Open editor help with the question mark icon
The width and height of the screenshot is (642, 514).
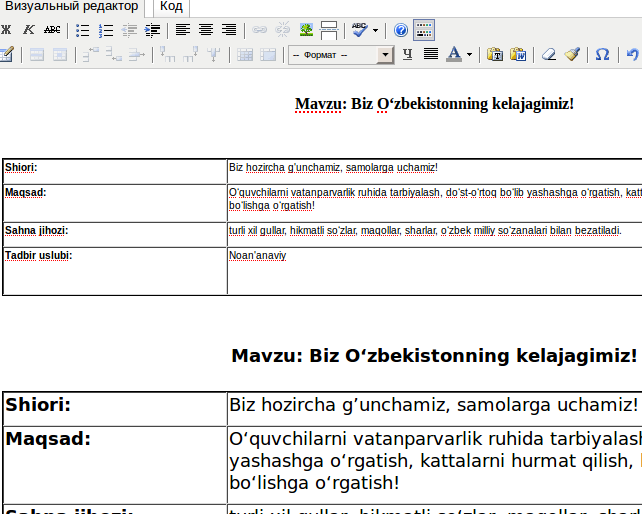tap(401, 30)
